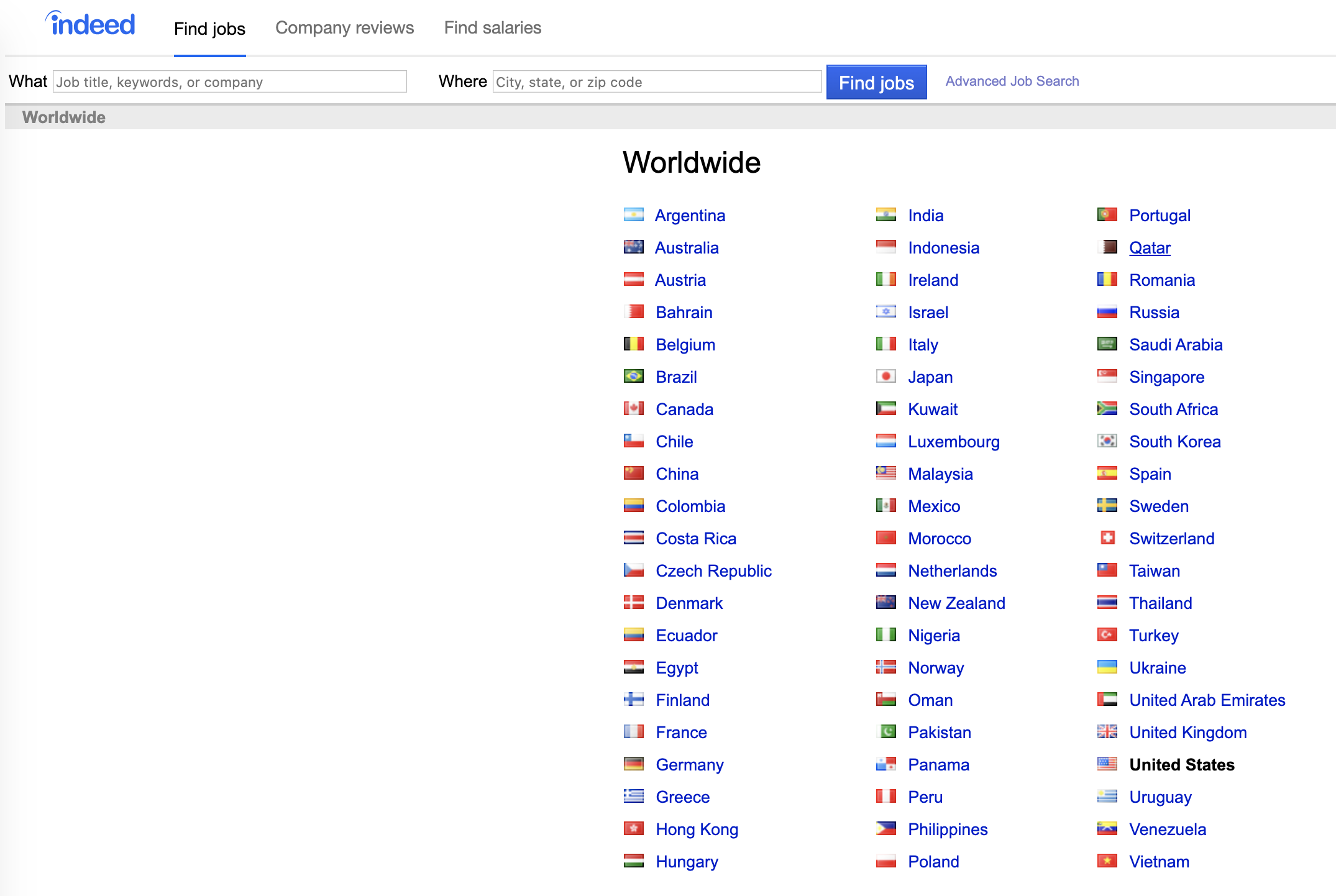Screen dimensions: 1336x896
Task: Click the South Africa flag icon
Action: pos(1107,409)
